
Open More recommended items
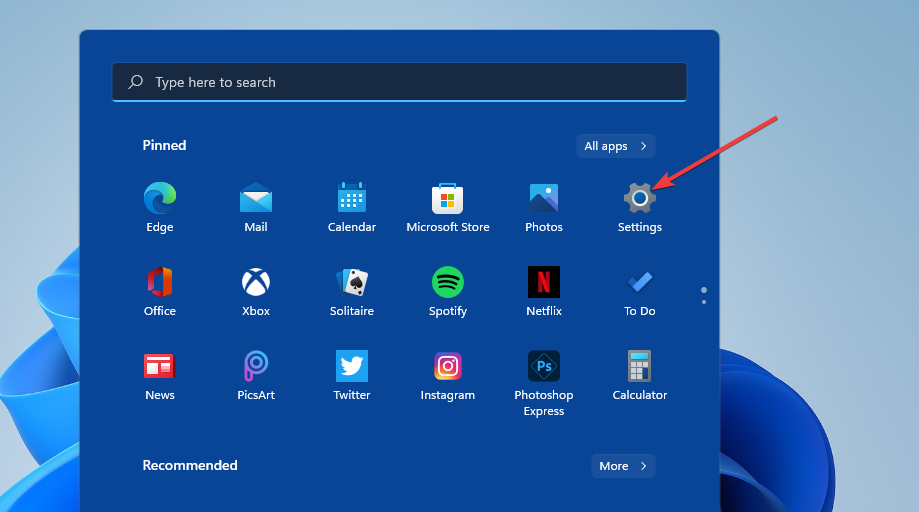(623, 466)
